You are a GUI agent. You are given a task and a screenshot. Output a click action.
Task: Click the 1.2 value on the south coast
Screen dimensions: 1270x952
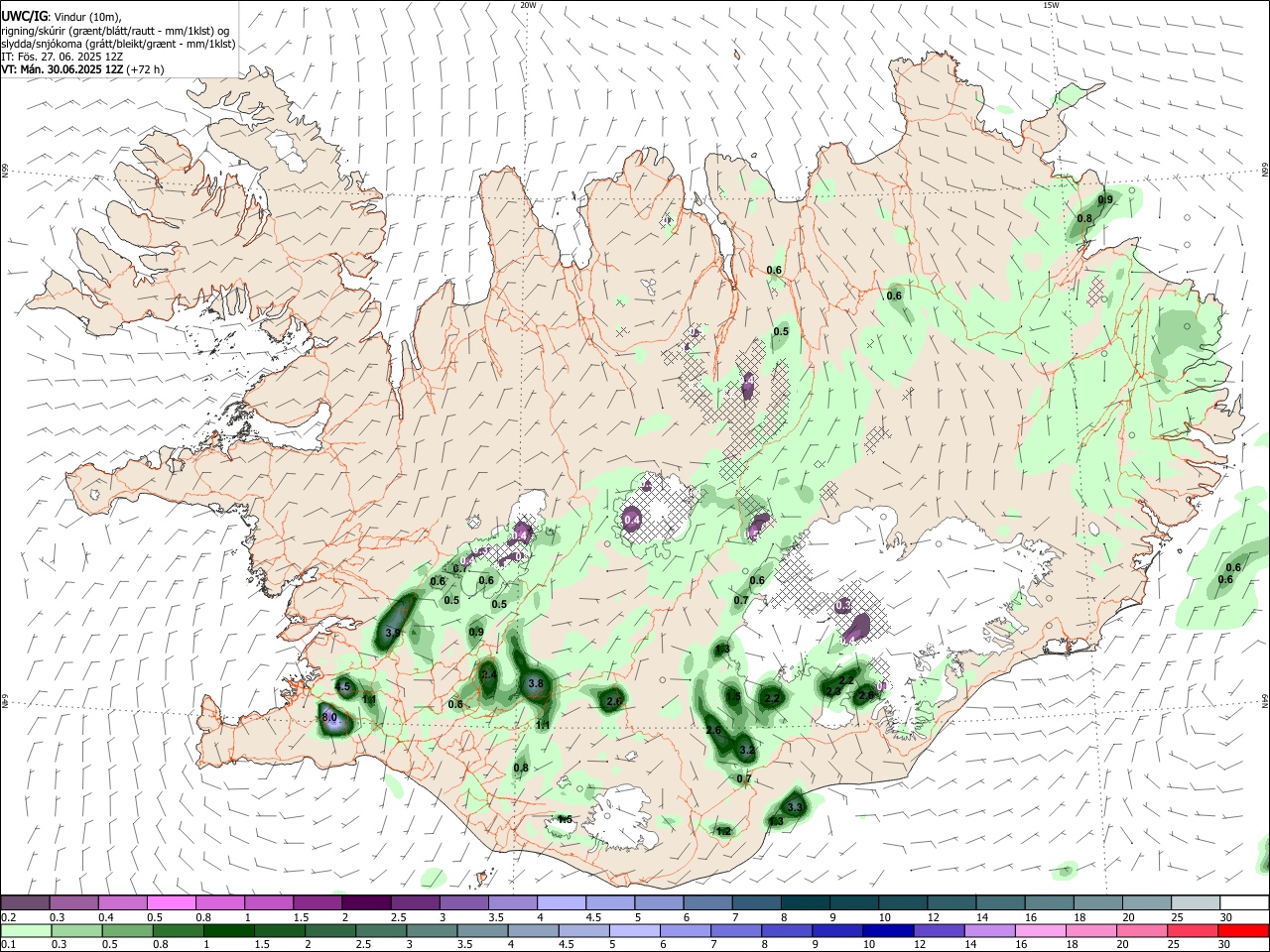tap(723, 831)
